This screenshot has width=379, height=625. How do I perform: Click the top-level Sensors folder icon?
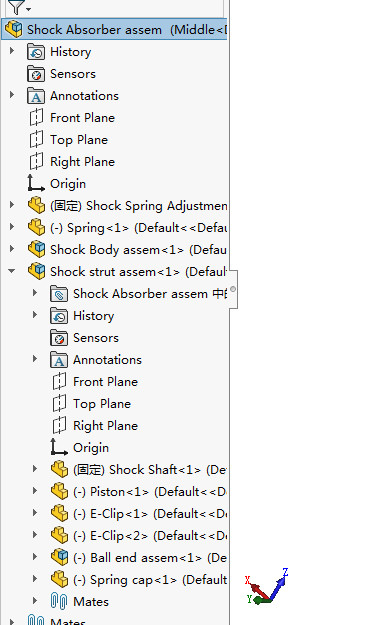(x=36, y=74)
